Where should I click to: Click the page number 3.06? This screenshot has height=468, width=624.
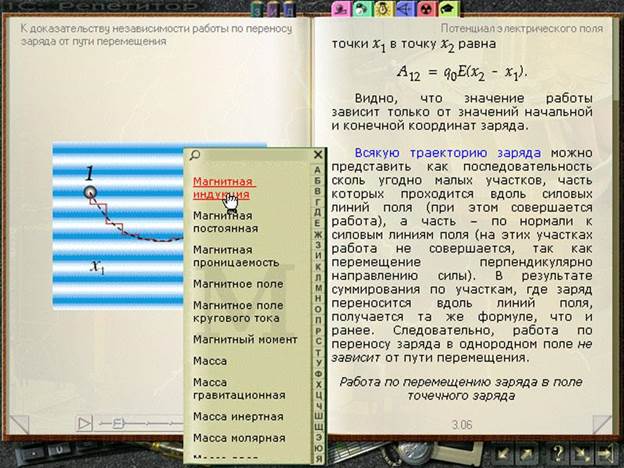tap(462, 425)
